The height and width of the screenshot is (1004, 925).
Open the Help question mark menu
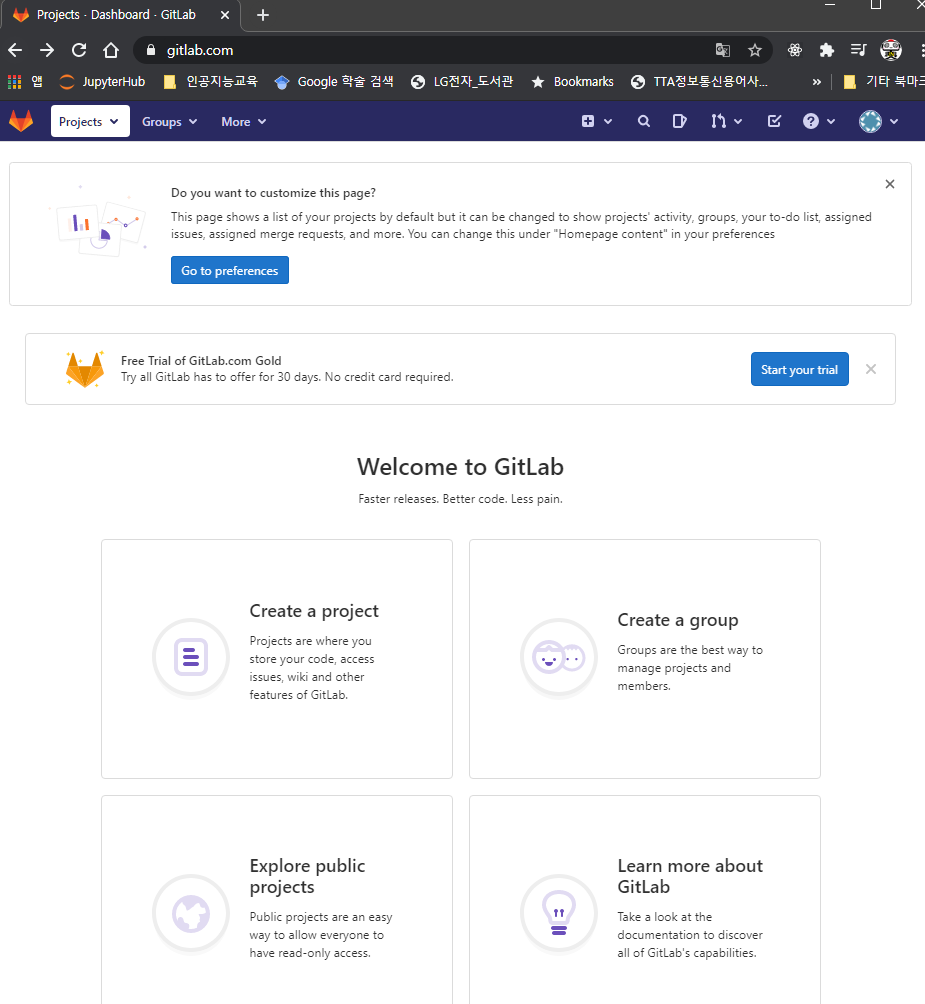[x=819, y=121]
